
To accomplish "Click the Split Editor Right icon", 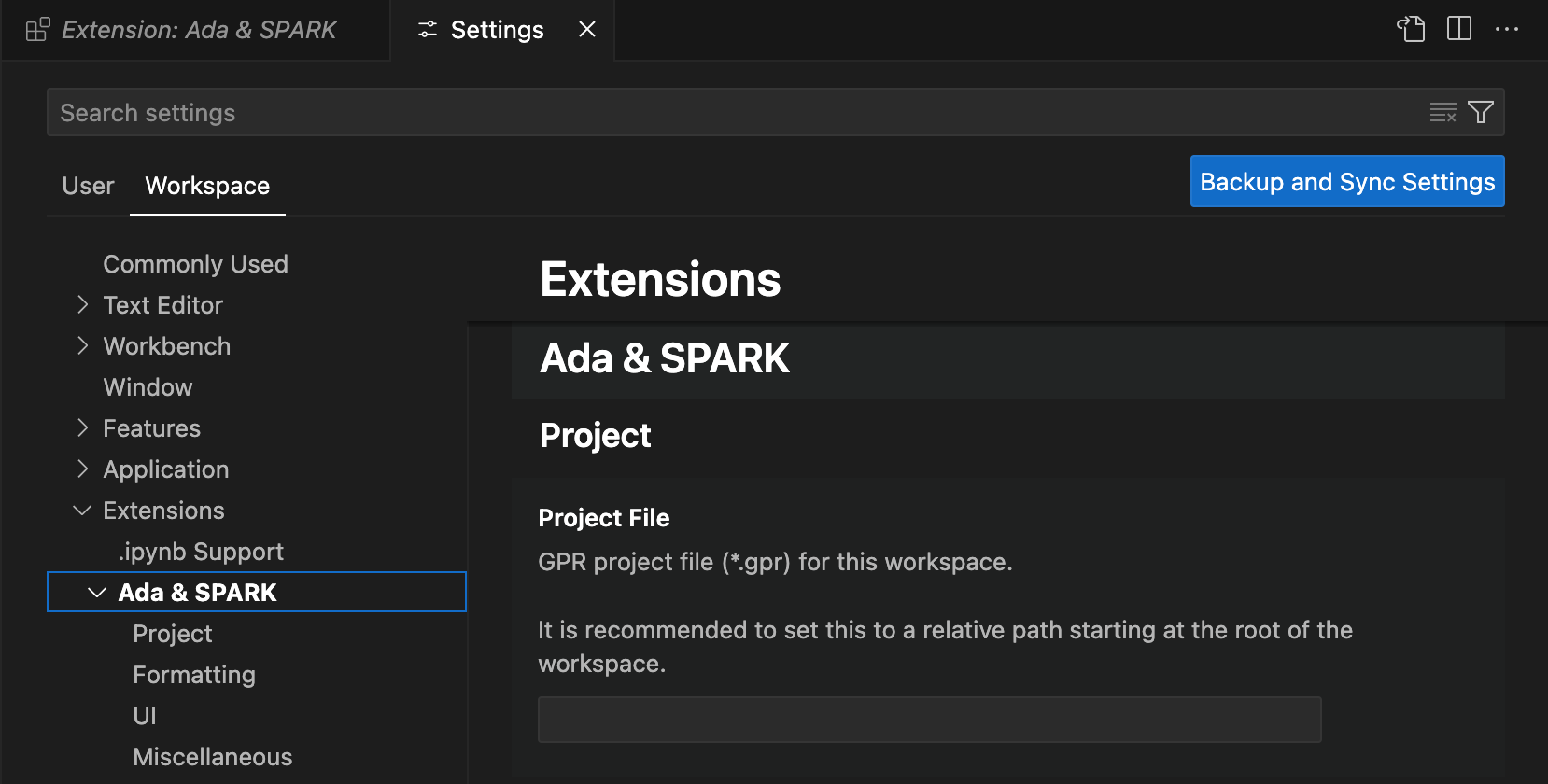I will (1458, 29).
